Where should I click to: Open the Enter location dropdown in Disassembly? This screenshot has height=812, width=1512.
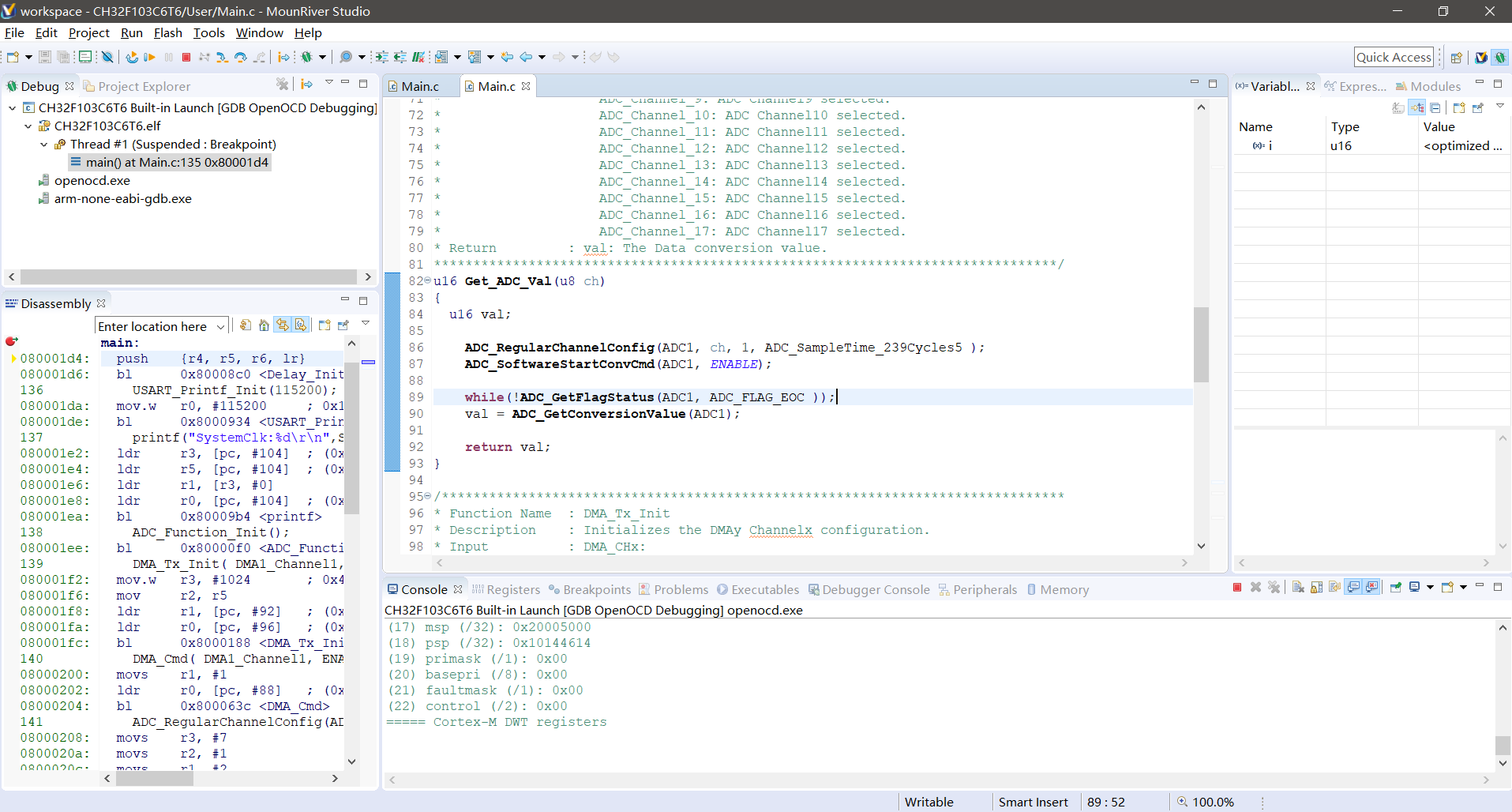pyautogui.click(x=222, y=325)
